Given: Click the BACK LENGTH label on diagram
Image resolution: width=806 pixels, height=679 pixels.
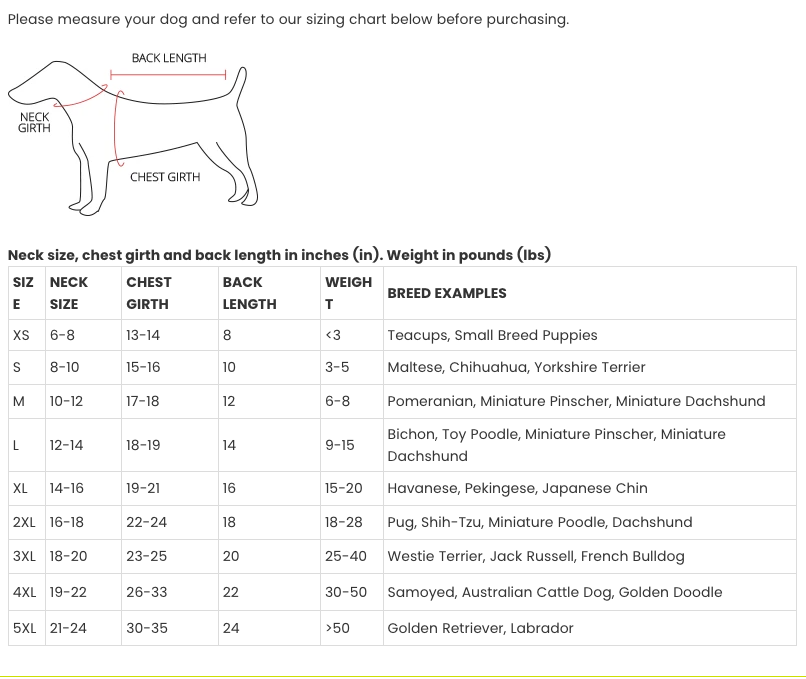Looking at the screenshot, I should (x=169, y=58).
